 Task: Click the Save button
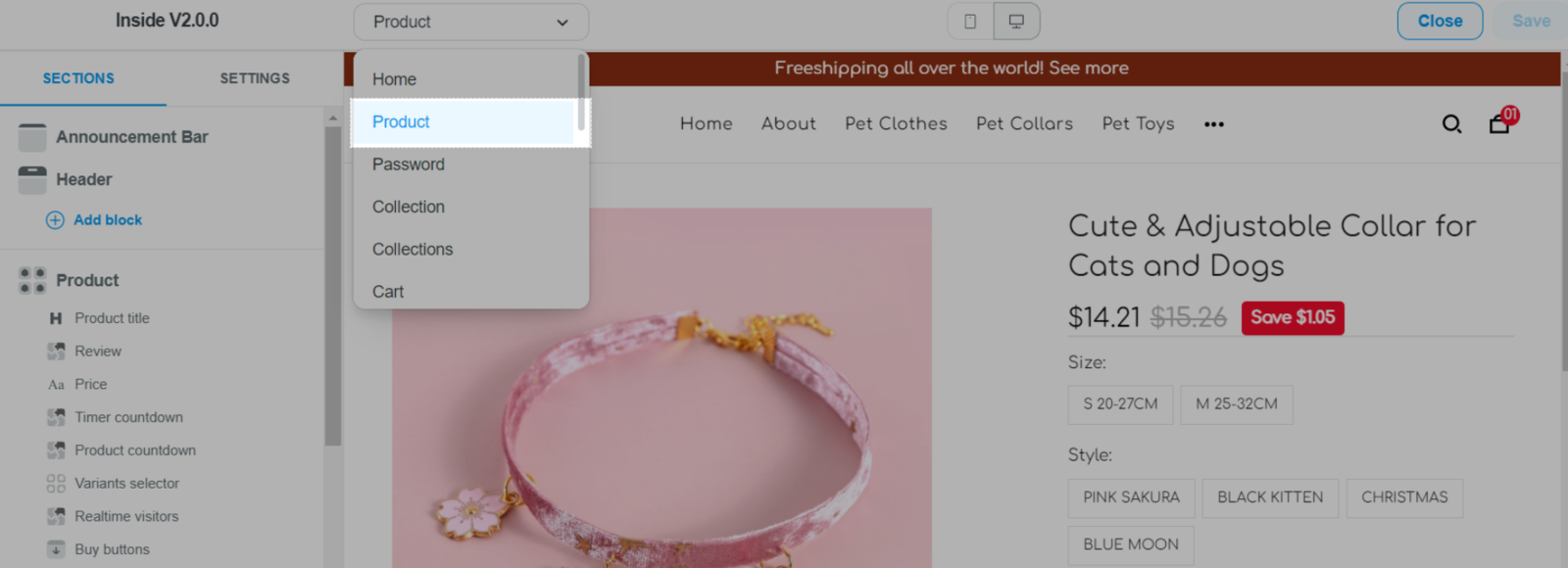[1531, 21]
